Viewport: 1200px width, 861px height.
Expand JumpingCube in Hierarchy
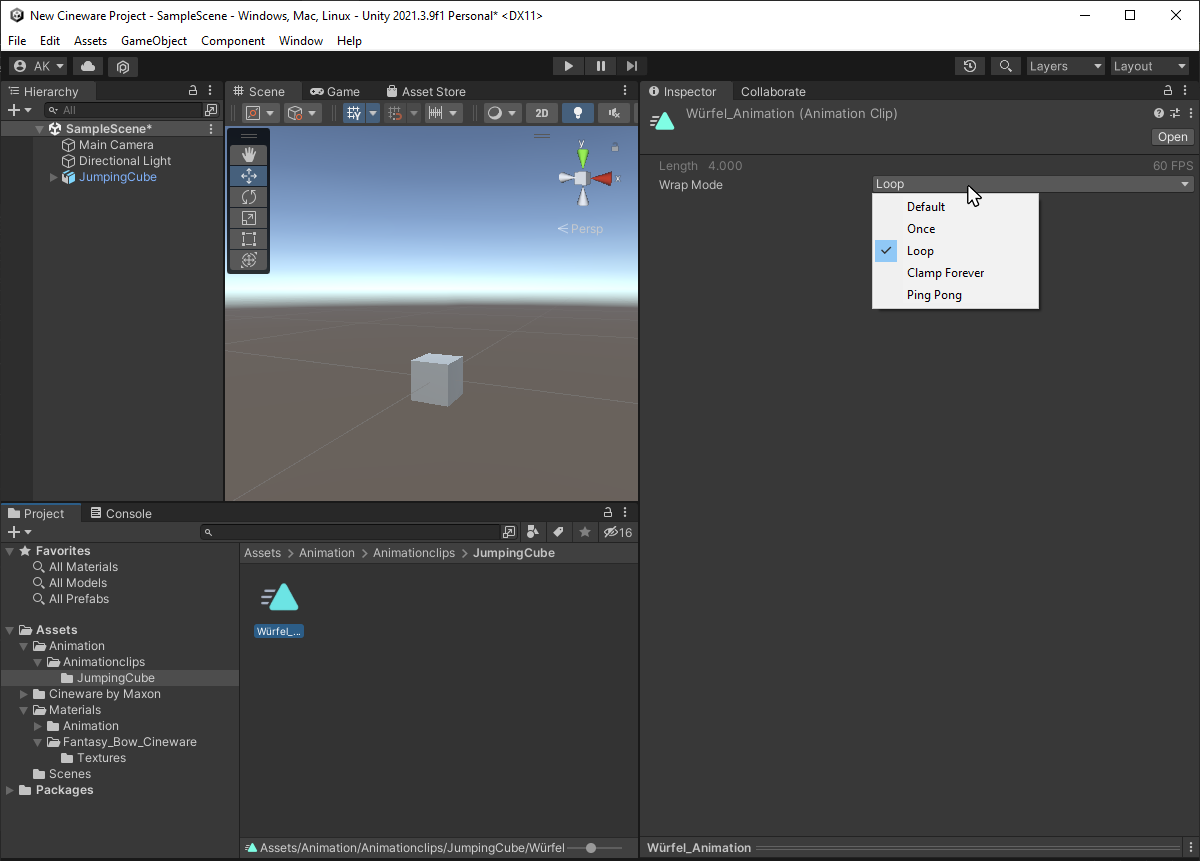click(54, 177)
